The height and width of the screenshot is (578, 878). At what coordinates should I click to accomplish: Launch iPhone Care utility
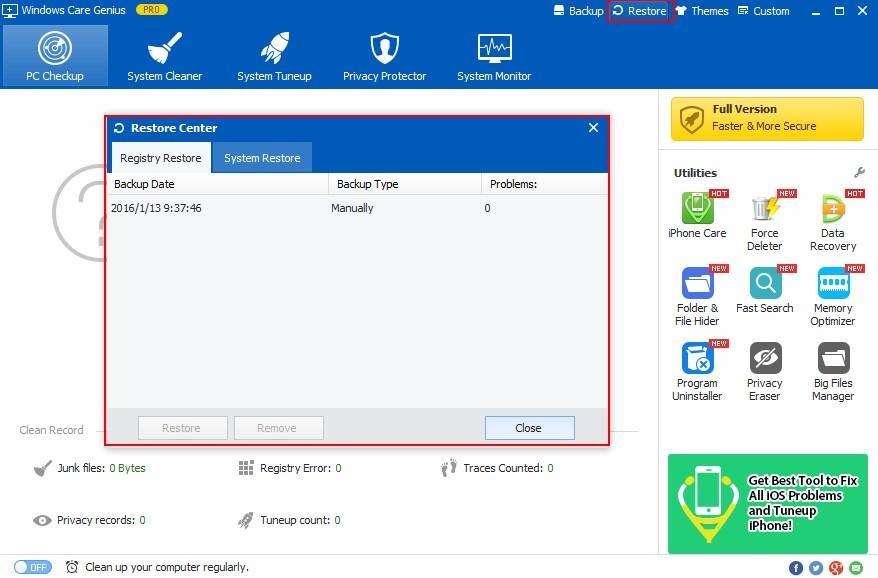click(697, 215)
